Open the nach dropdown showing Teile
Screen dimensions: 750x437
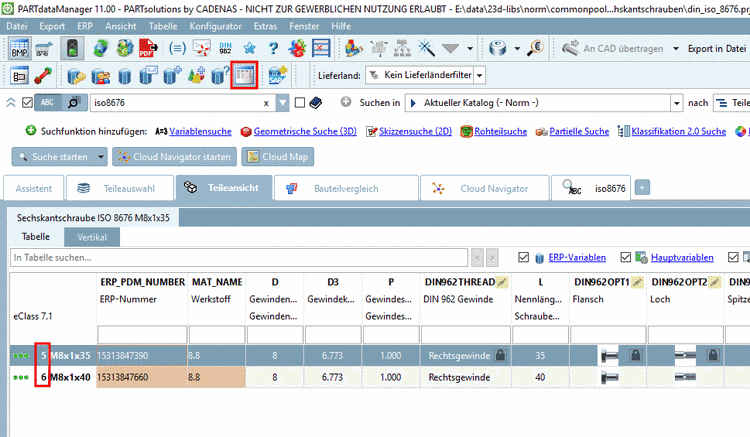(x=732, y=103)
